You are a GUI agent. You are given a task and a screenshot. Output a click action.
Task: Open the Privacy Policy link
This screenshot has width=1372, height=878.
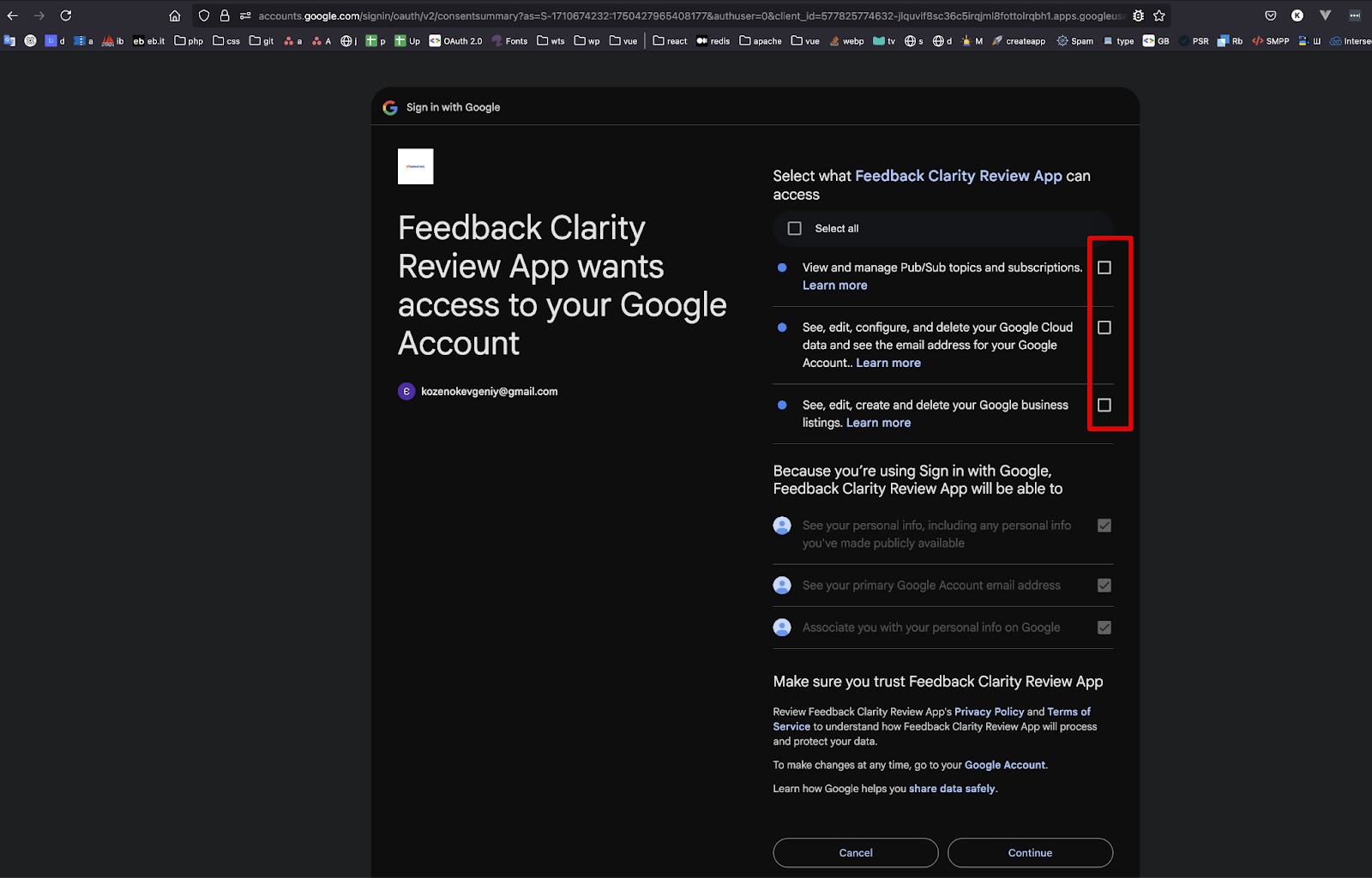click(x=989, y=712)
